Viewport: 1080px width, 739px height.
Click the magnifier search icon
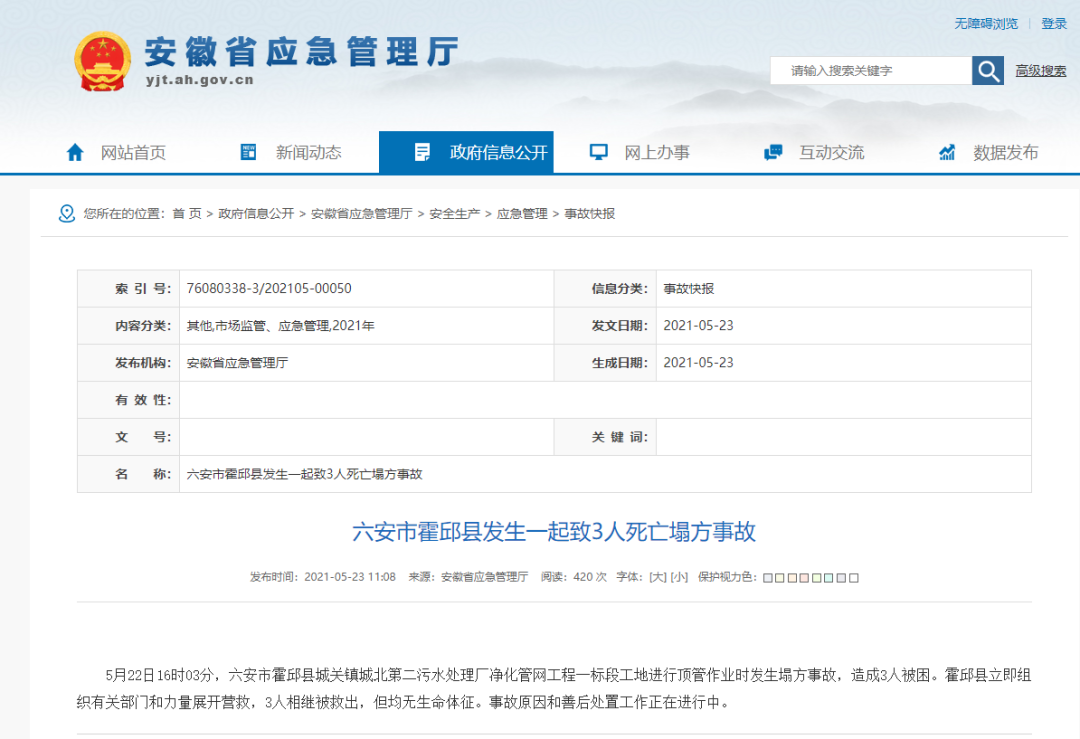tap(987, 70)
